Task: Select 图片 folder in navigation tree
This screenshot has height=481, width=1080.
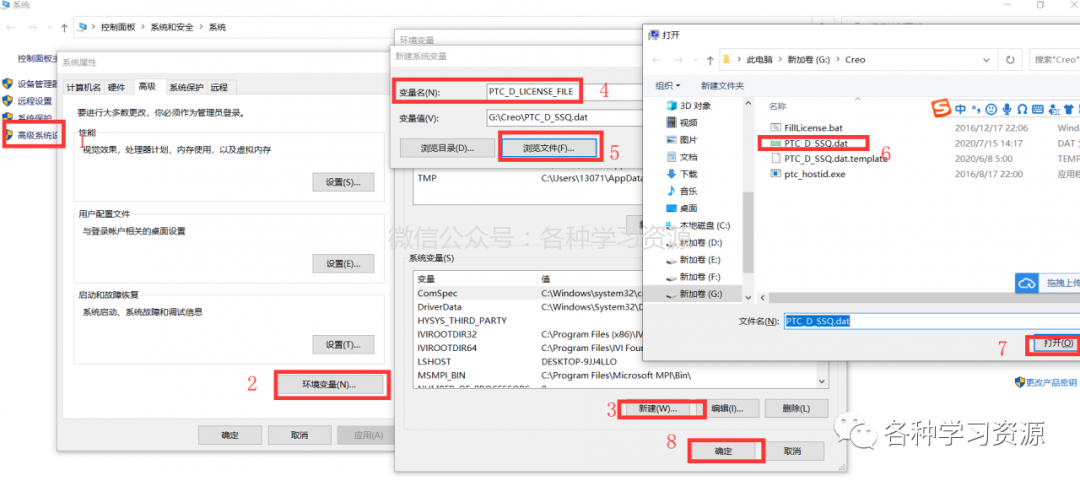Action: coord(681,140)
